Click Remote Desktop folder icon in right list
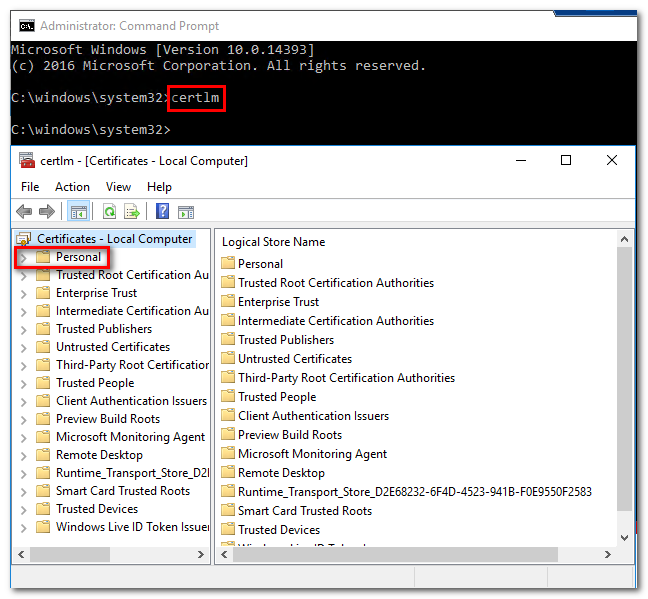The image size is (648, 599). (228, 472)
